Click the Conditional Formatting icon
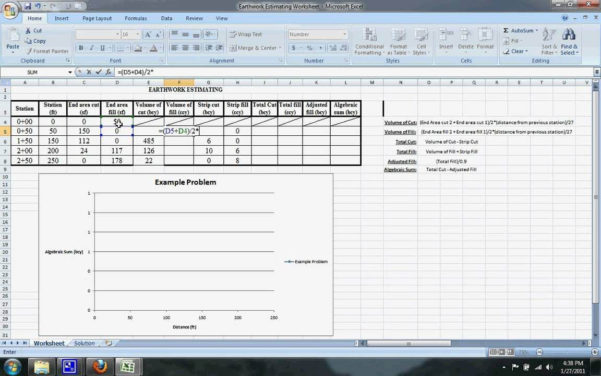The height and width of the screenshot is (376, 601). pos(370,35)
